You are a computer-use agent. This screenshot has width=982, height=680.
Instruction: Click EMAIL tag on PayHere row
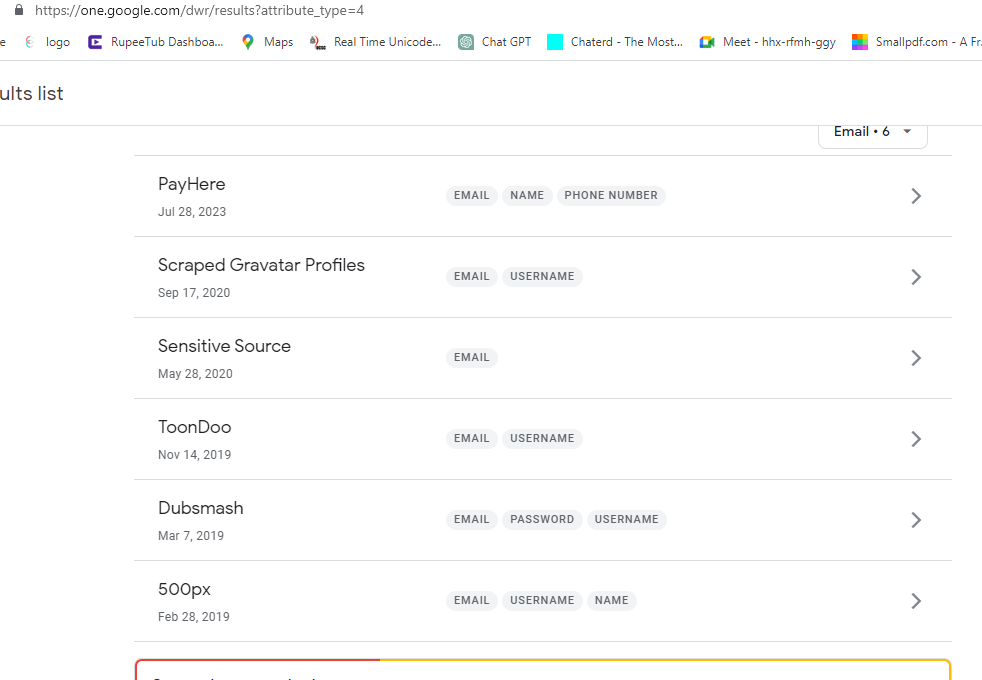tap(472, 195)
